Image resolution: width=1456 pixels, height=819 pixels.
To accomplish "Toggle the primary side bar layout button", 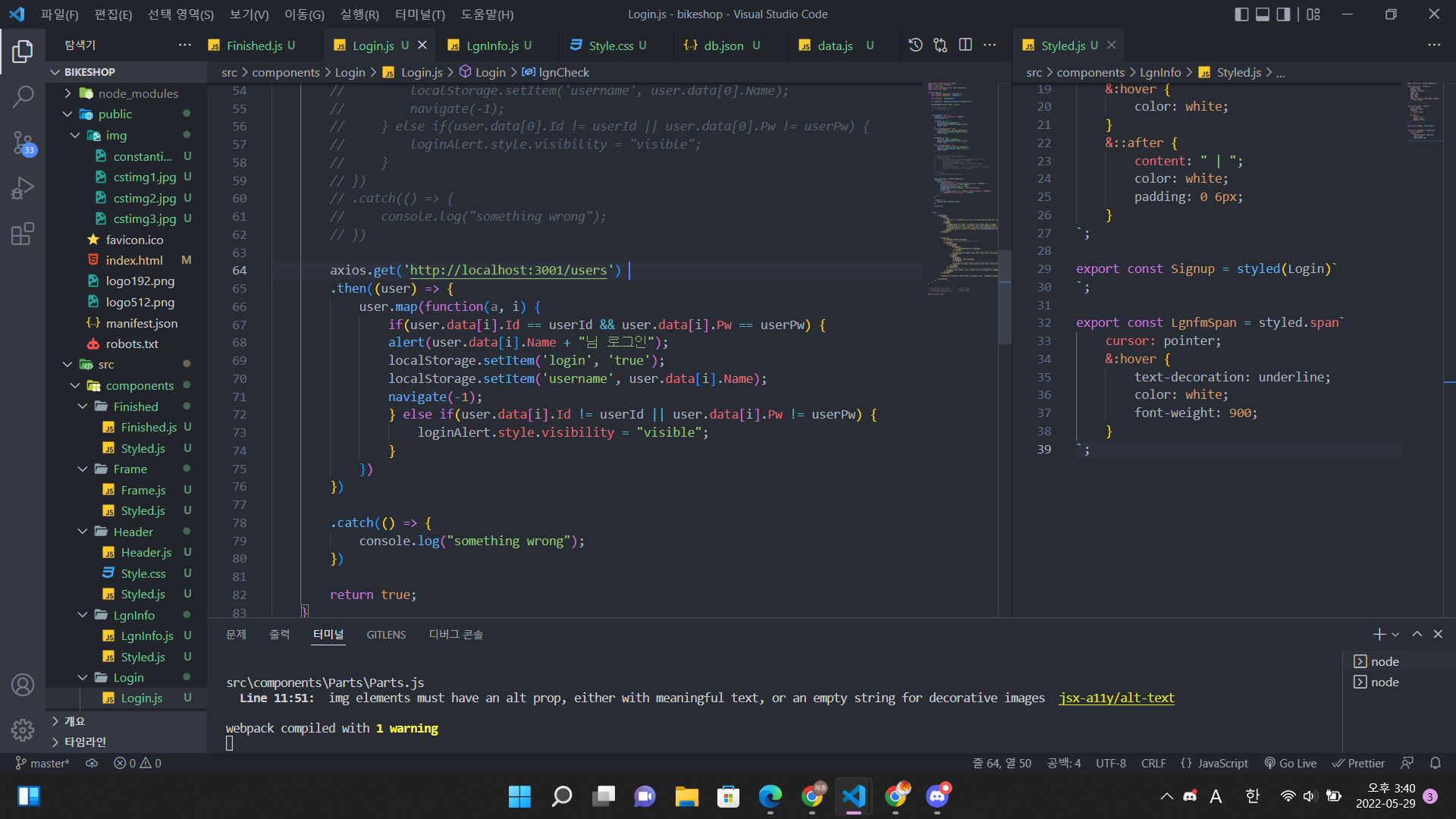I will (x=1241, y=14).
